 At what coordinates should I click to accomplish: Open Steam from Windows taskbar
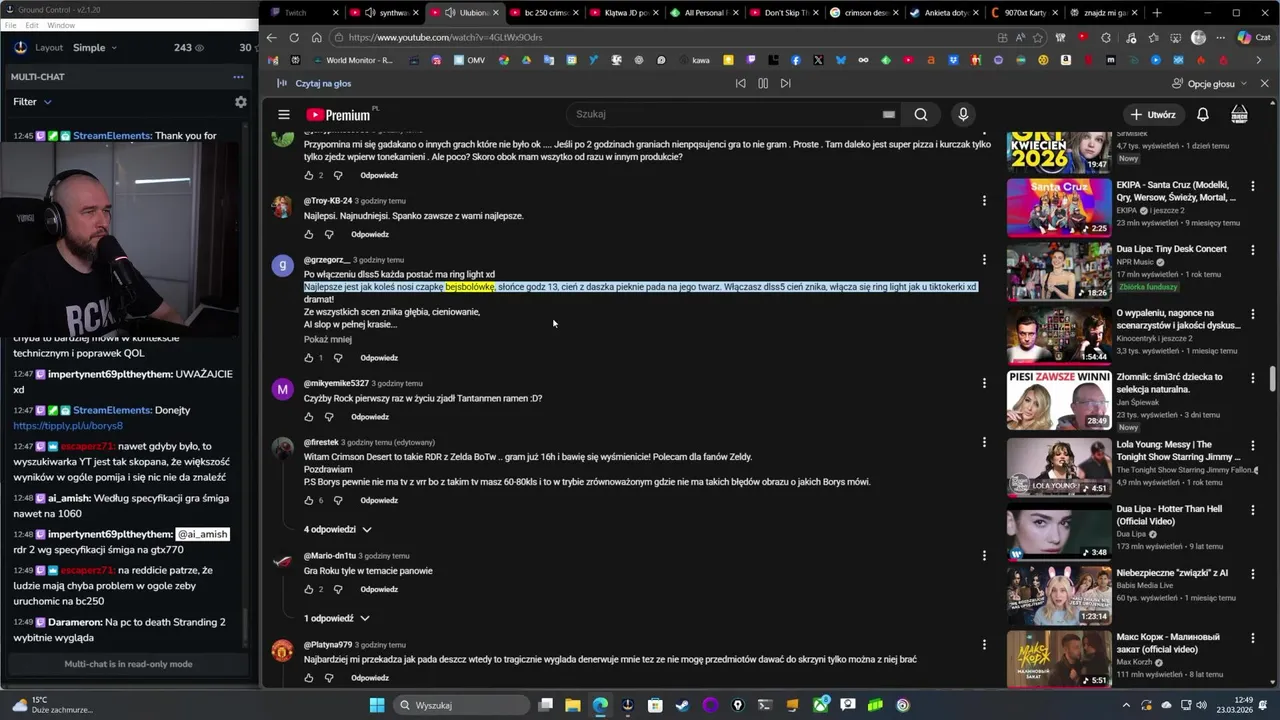pos(682,705)
